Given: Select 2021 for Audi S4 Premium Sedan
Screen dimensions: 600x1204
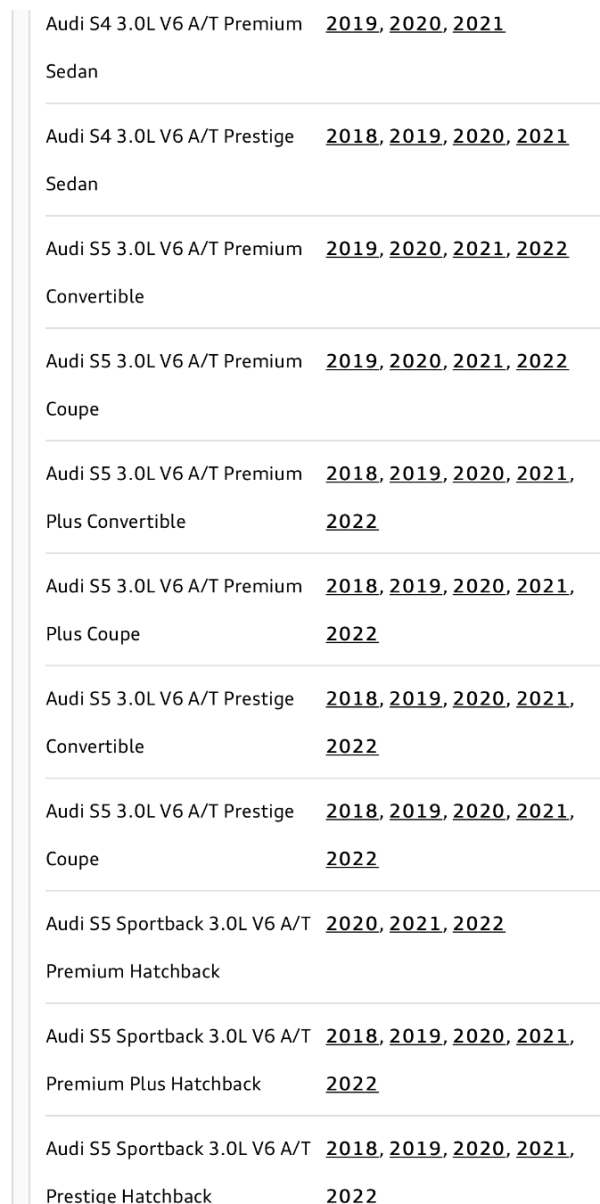Looking at the screenshot, I should coord(479,23).
